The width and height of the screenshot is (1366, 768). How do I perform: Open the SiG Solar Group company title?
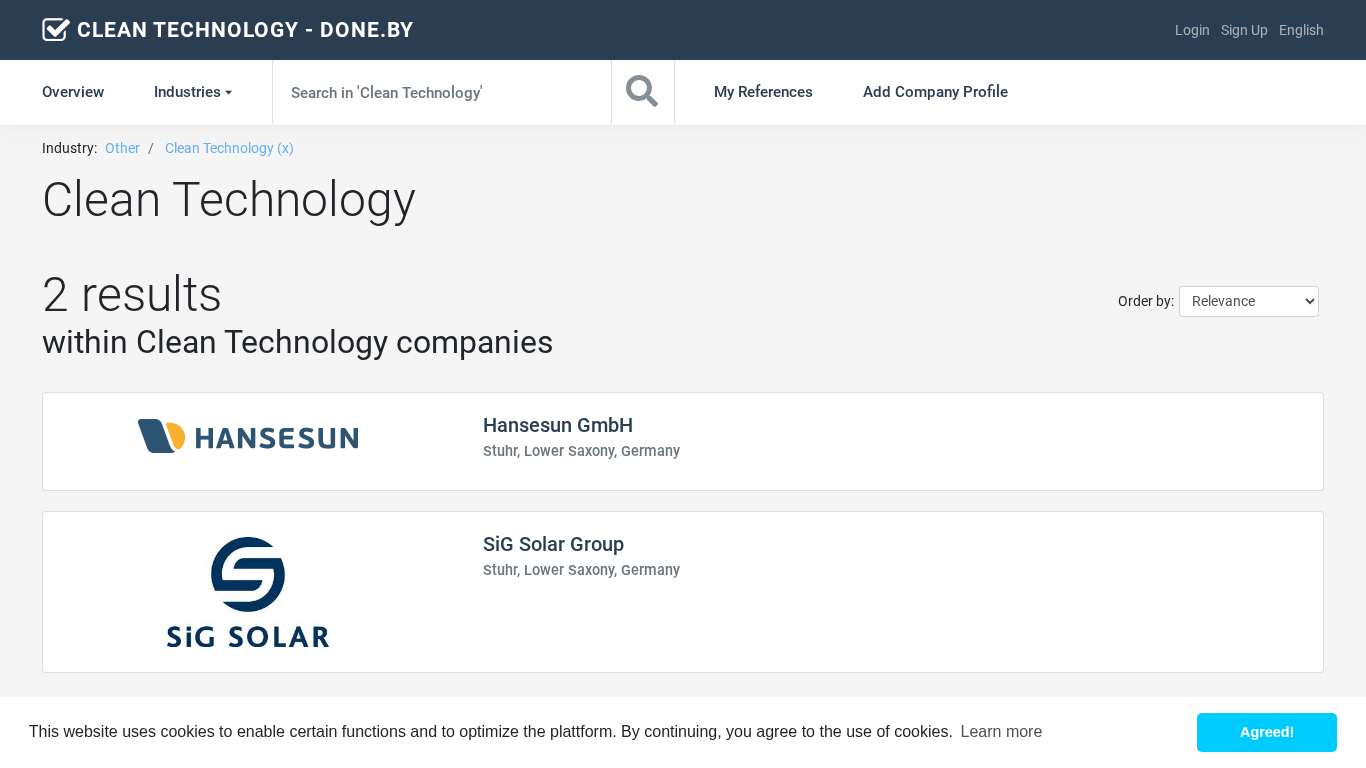(553, 544)
